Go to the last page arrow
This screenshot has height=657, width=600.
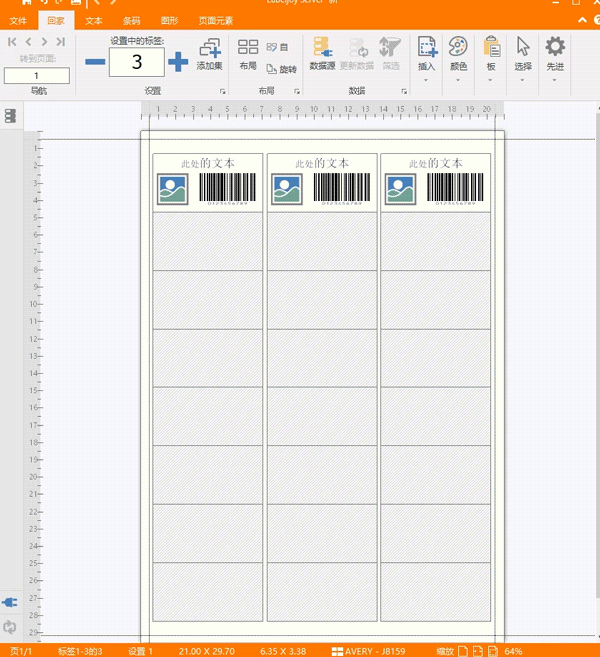(x=61, y=41)
